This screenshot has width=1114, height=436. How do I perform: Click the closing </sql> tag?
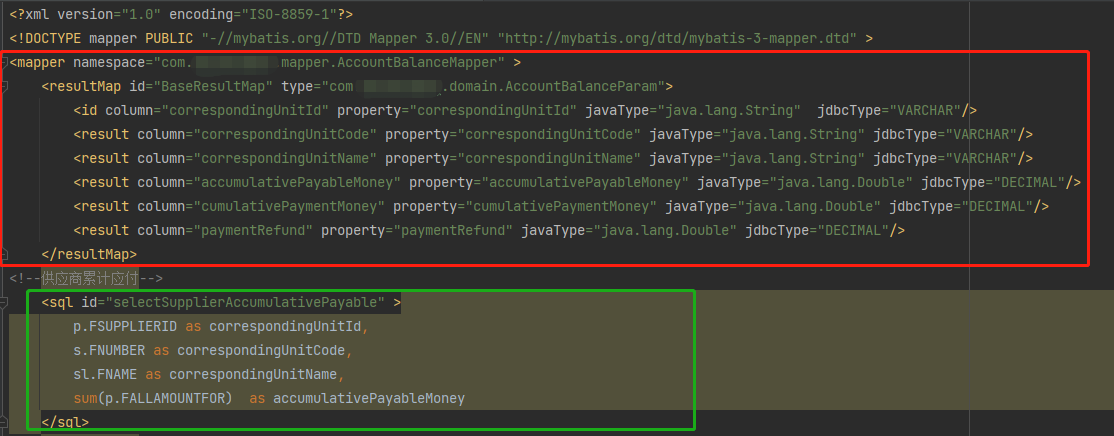65,422
